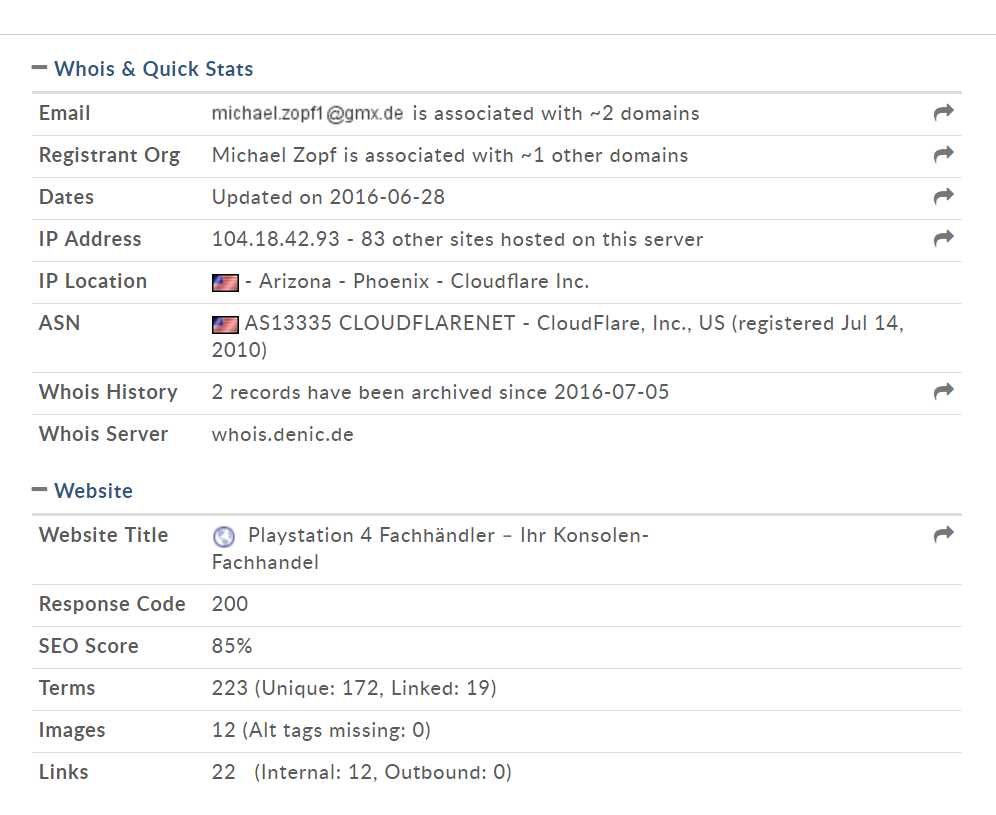
Task: Click the SEO Score 85% value
Action: 232,646
